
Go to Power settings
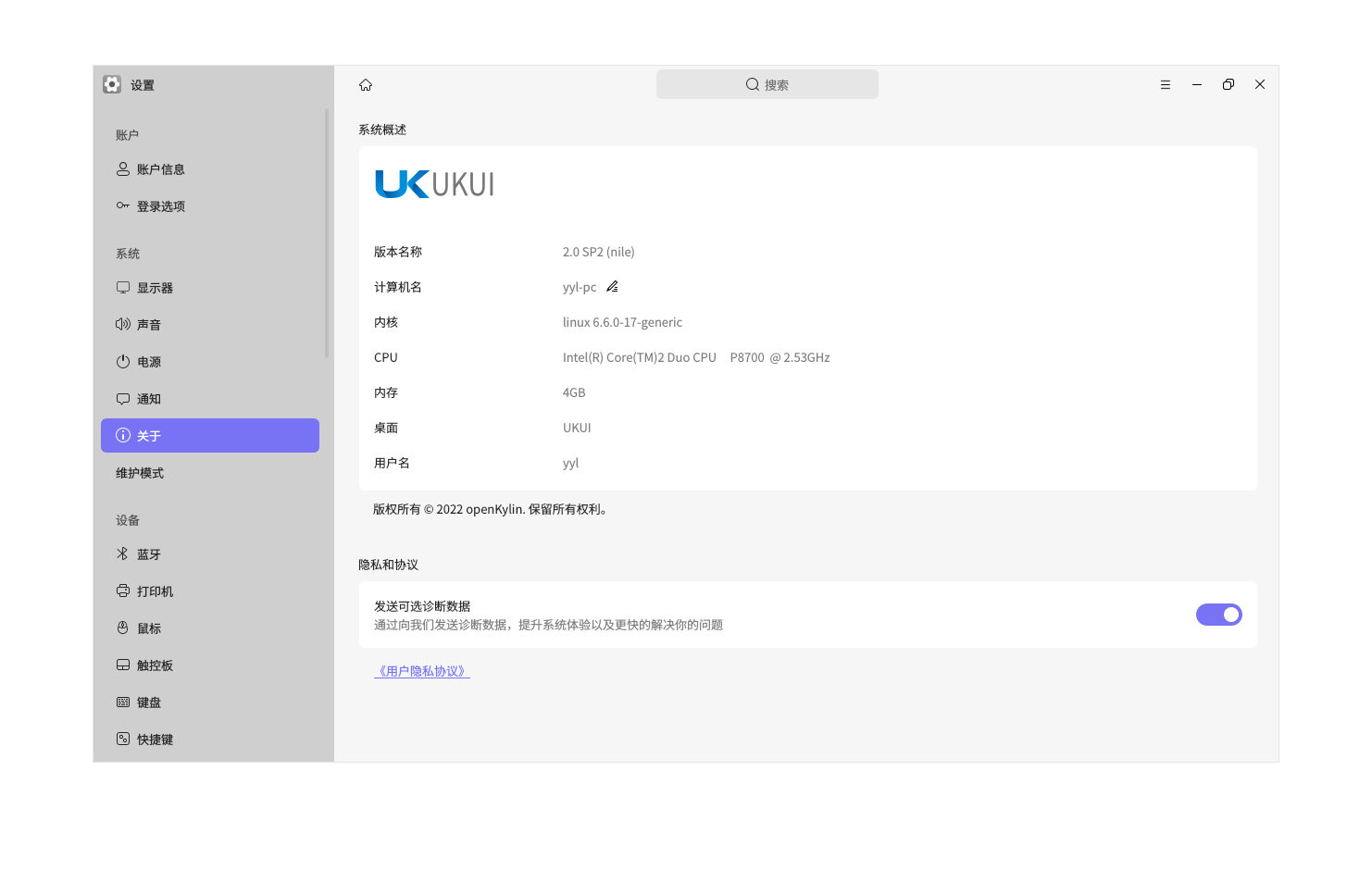[148, 362]
